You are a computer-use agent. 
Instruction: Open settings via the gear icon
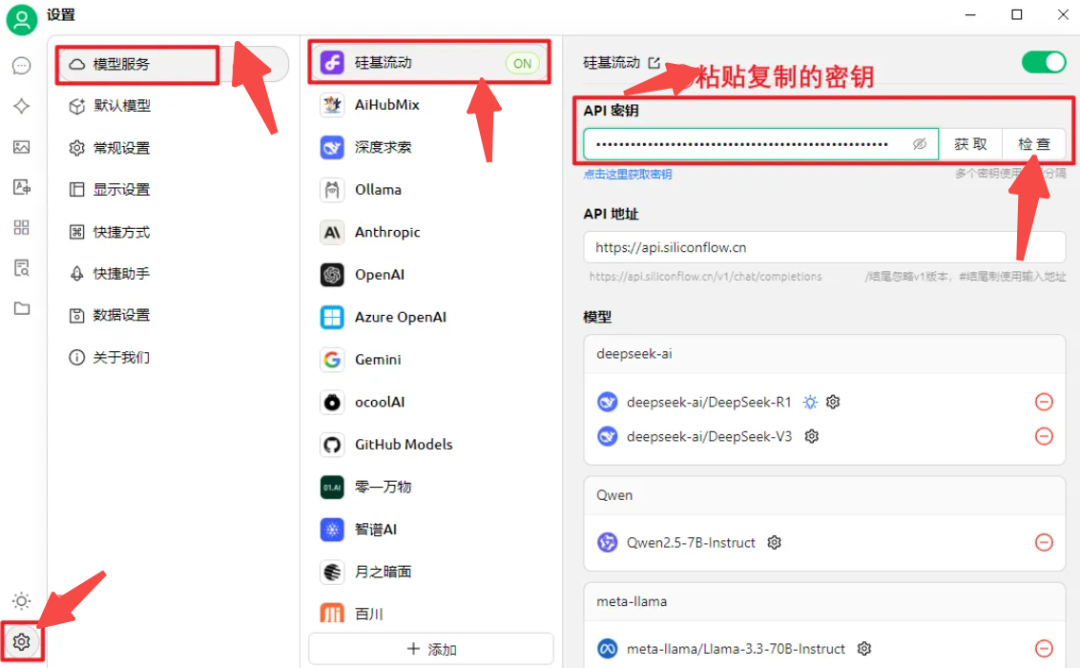click(x=21, y=642)
